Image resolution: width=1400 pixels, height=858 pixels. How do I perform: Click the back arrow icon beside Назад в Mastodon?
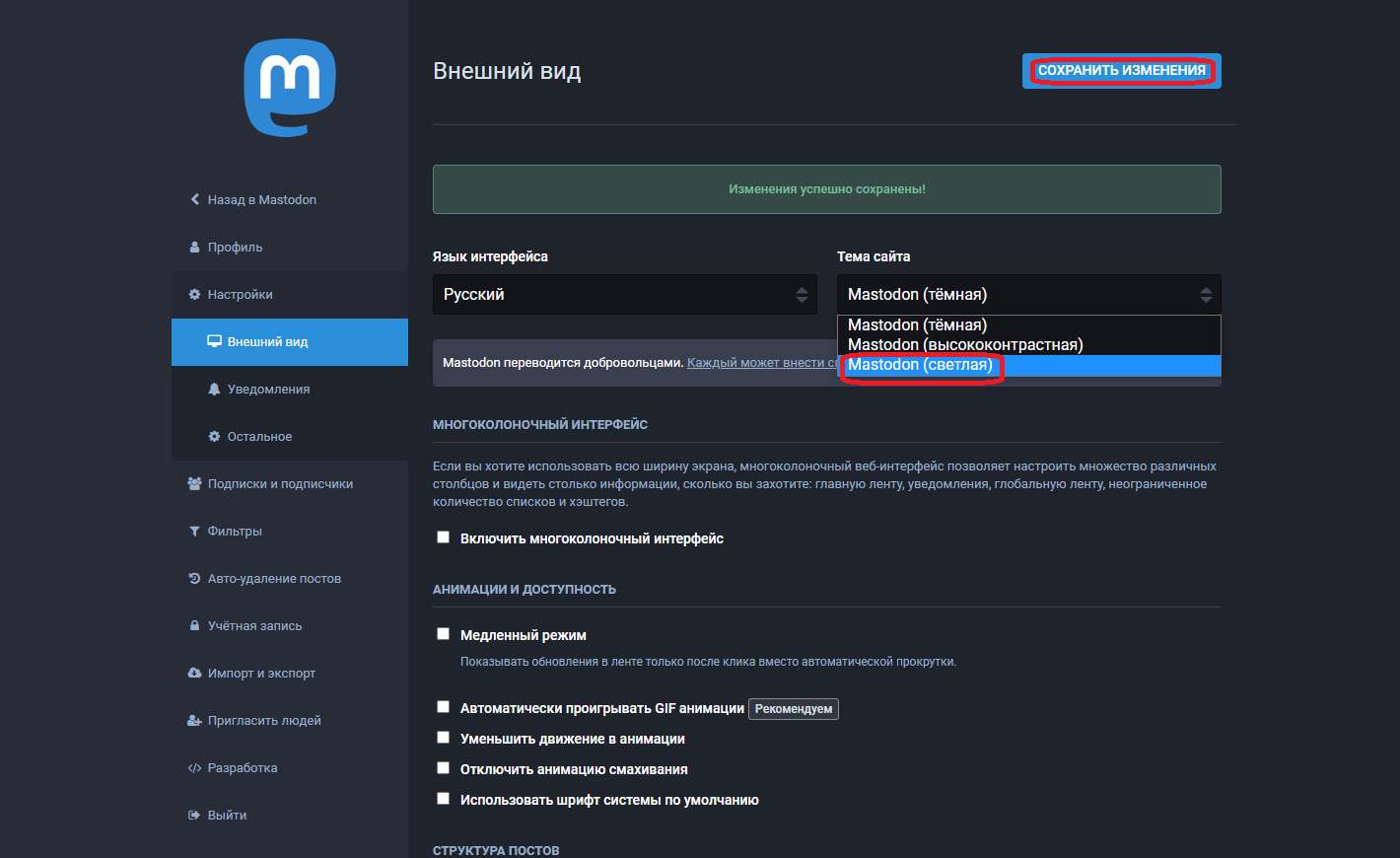pyautogui.click(x=194, y=199)
